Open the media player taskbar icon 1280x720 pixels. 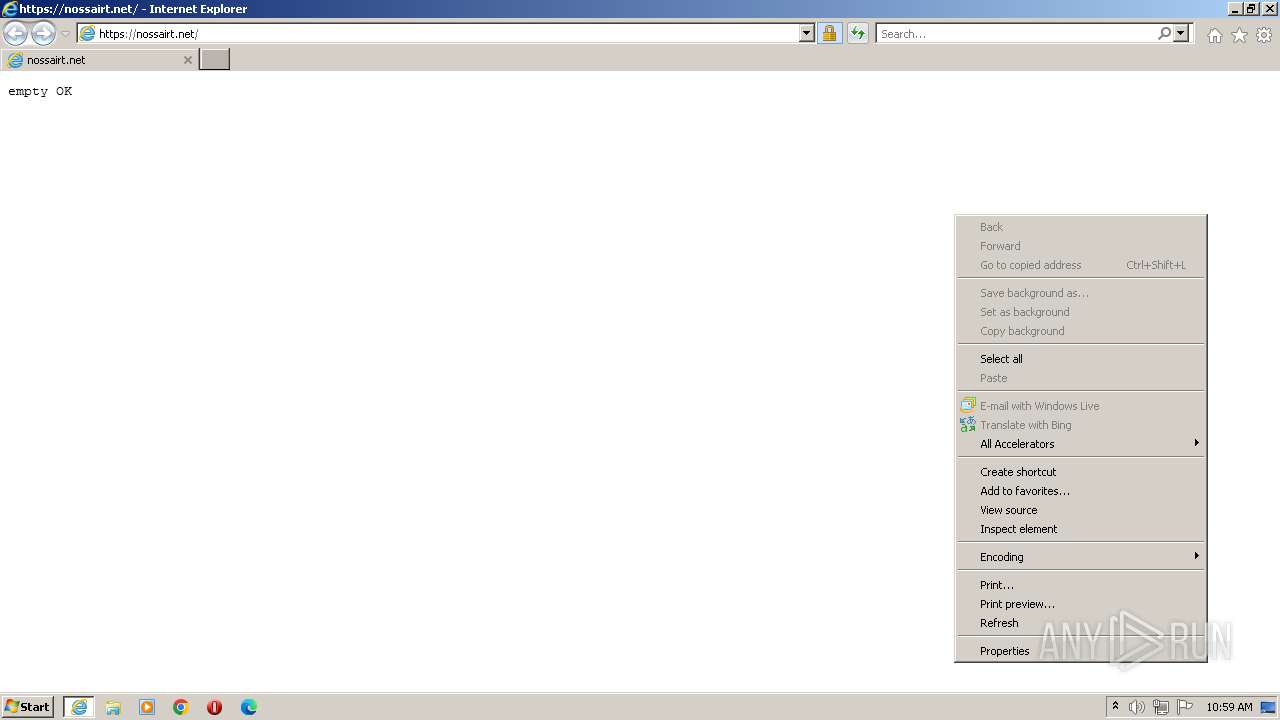pyautogui.click(x=147, y=707)
